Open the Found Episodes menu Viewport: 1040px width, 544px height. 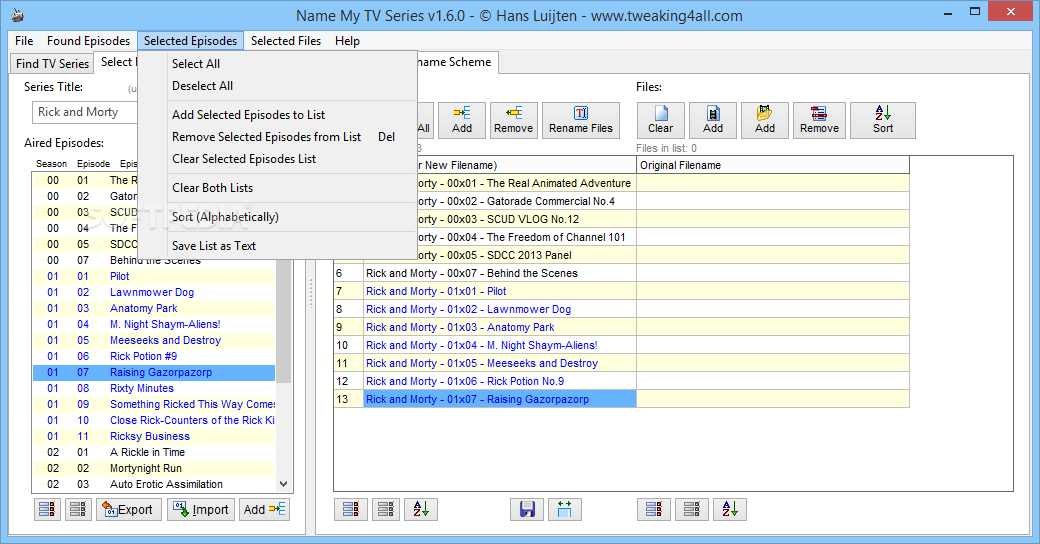pyautogui.click(x=88, y=40)
